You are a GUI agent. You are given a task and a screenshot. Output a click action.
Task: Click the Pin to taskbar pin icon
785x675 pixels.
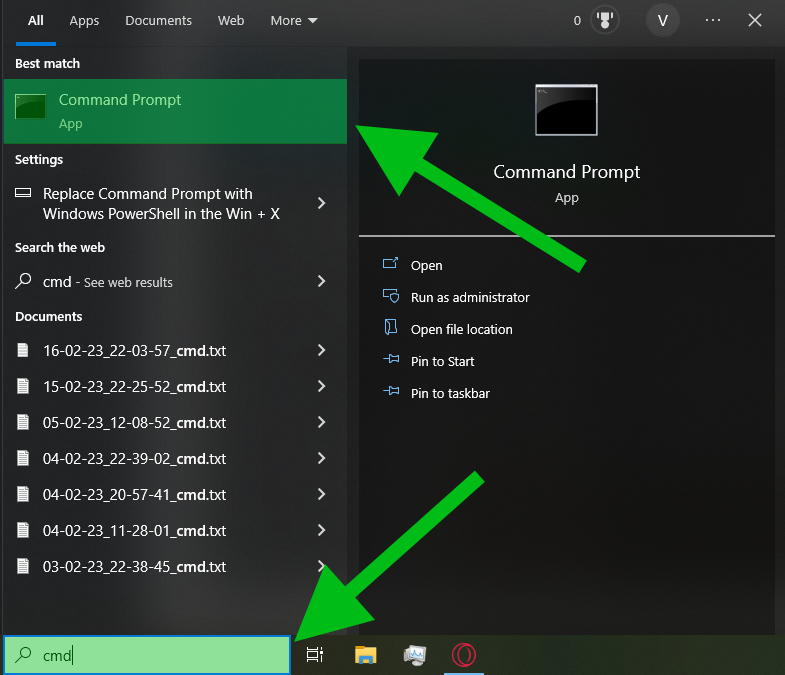pyautogui.click(x=391, y=392)
